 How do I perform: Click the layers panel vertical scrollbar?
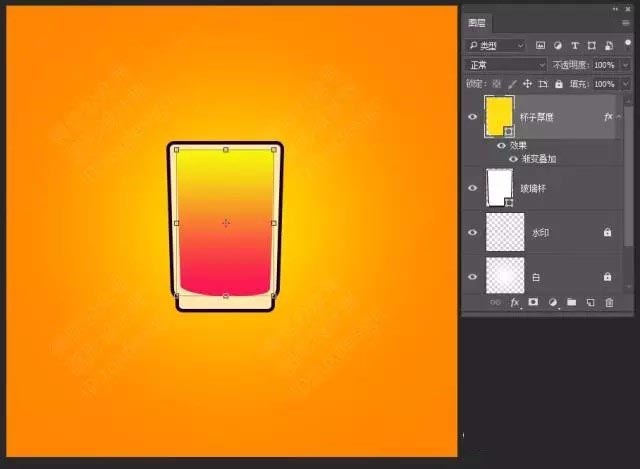pos(629,176)
